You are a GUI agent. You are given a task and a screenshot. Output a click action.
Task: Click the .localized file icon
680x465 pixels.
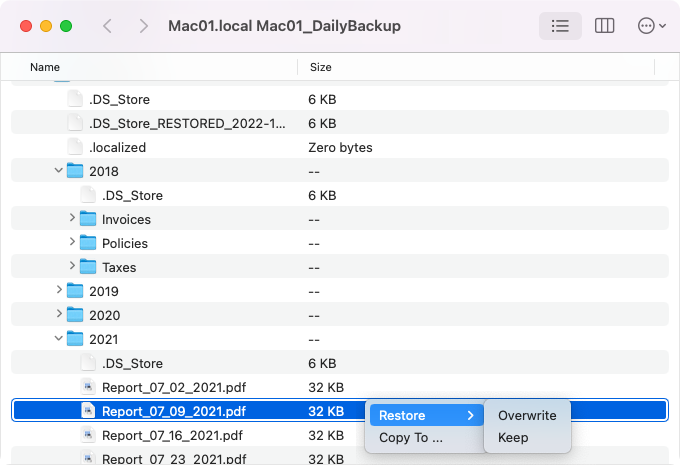(75, 147)
